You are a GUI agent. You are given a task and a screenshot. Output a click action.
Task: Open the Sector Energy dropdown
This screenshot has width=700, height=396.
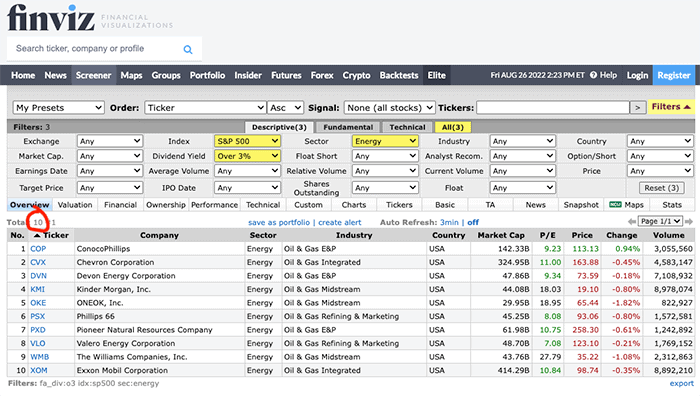tap(385, 141)
